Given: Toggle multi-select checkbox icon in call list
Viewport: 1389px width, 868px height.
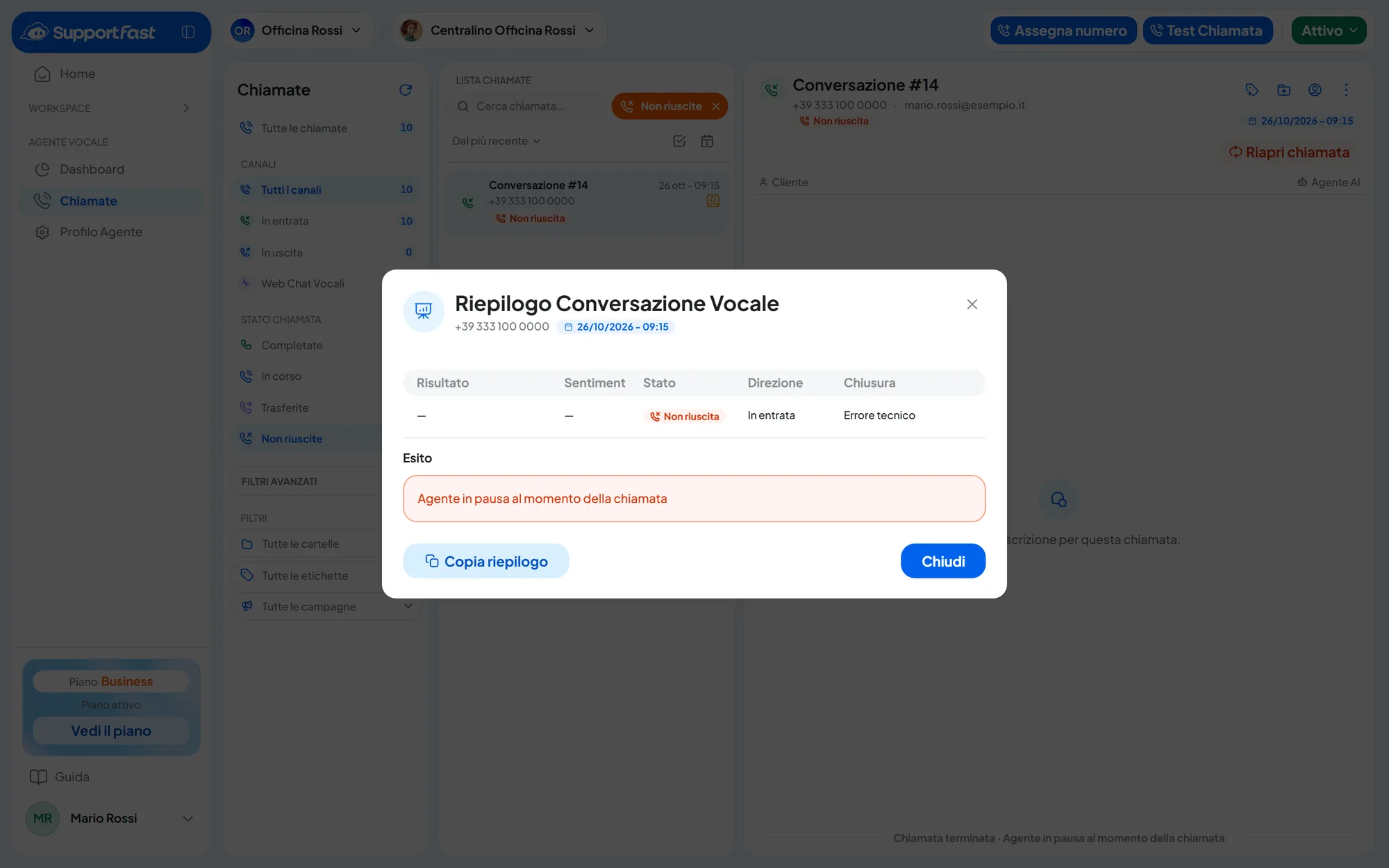Looking at the screenshot, I should (679, 141).
